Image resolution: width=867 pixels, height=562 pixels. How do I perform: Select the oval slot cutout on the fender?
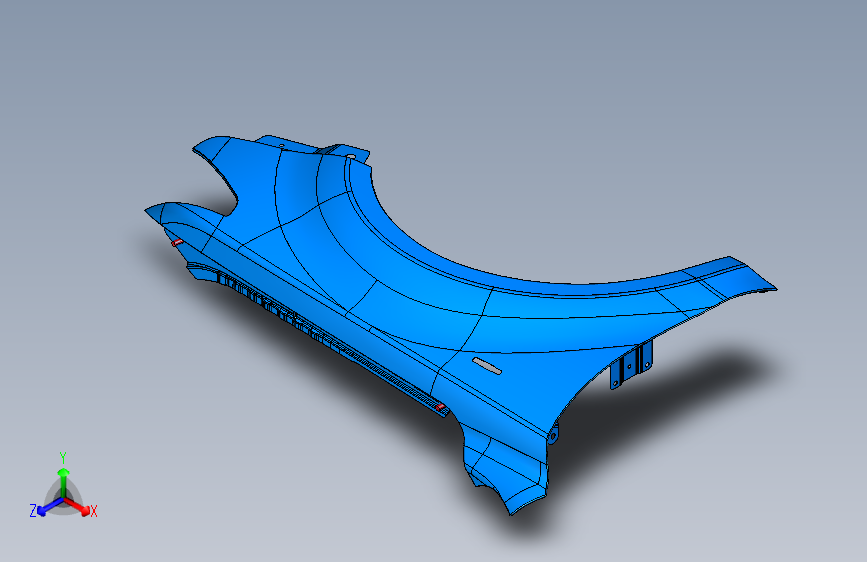[x=487, y=366]
